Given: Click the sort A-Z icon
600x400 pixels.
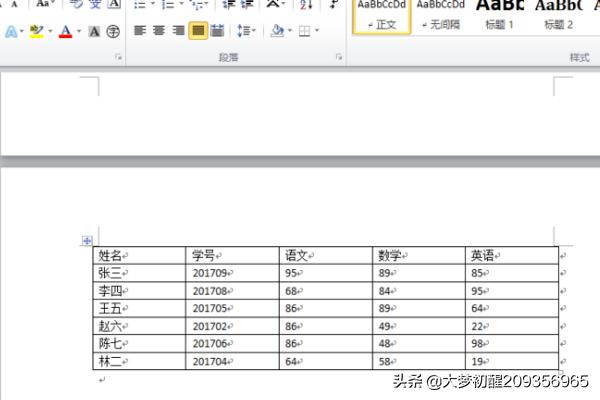Looking at the screenshot, I should click(x=306, y=4).
